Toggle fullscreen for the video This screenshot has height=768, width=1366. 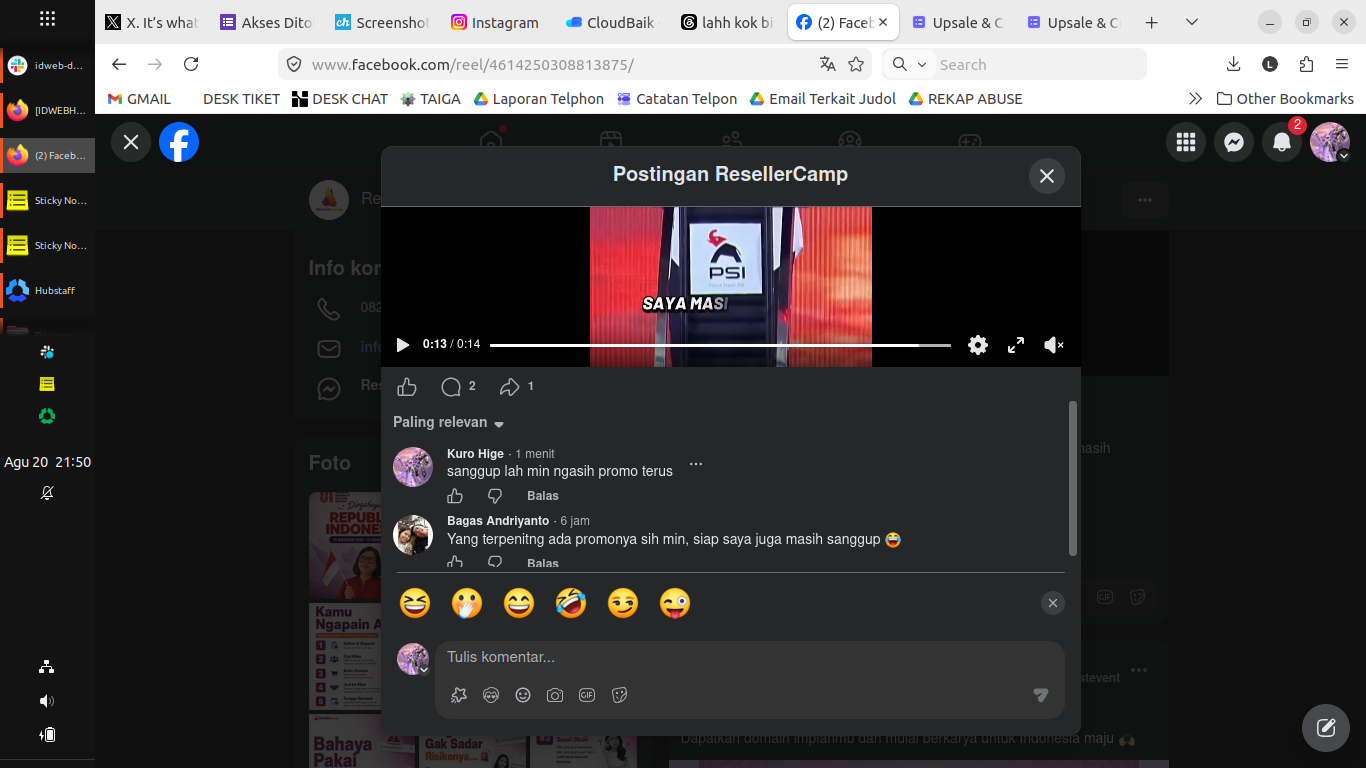pyautogui.click(x=1016, y=345)
